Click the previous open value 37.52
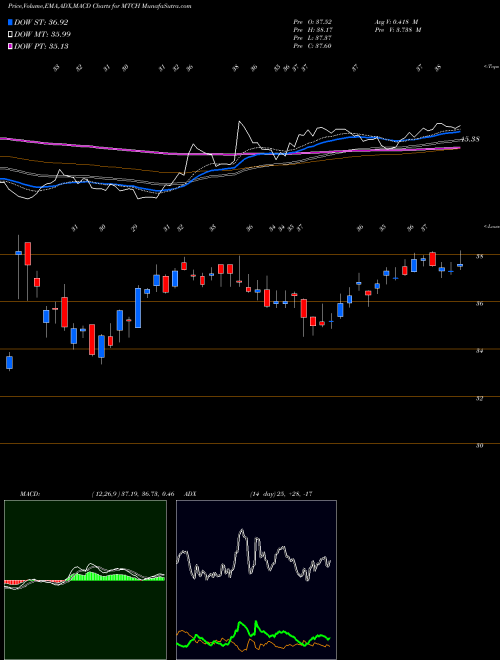Viewport: 500px width, 660px height. 322,22
